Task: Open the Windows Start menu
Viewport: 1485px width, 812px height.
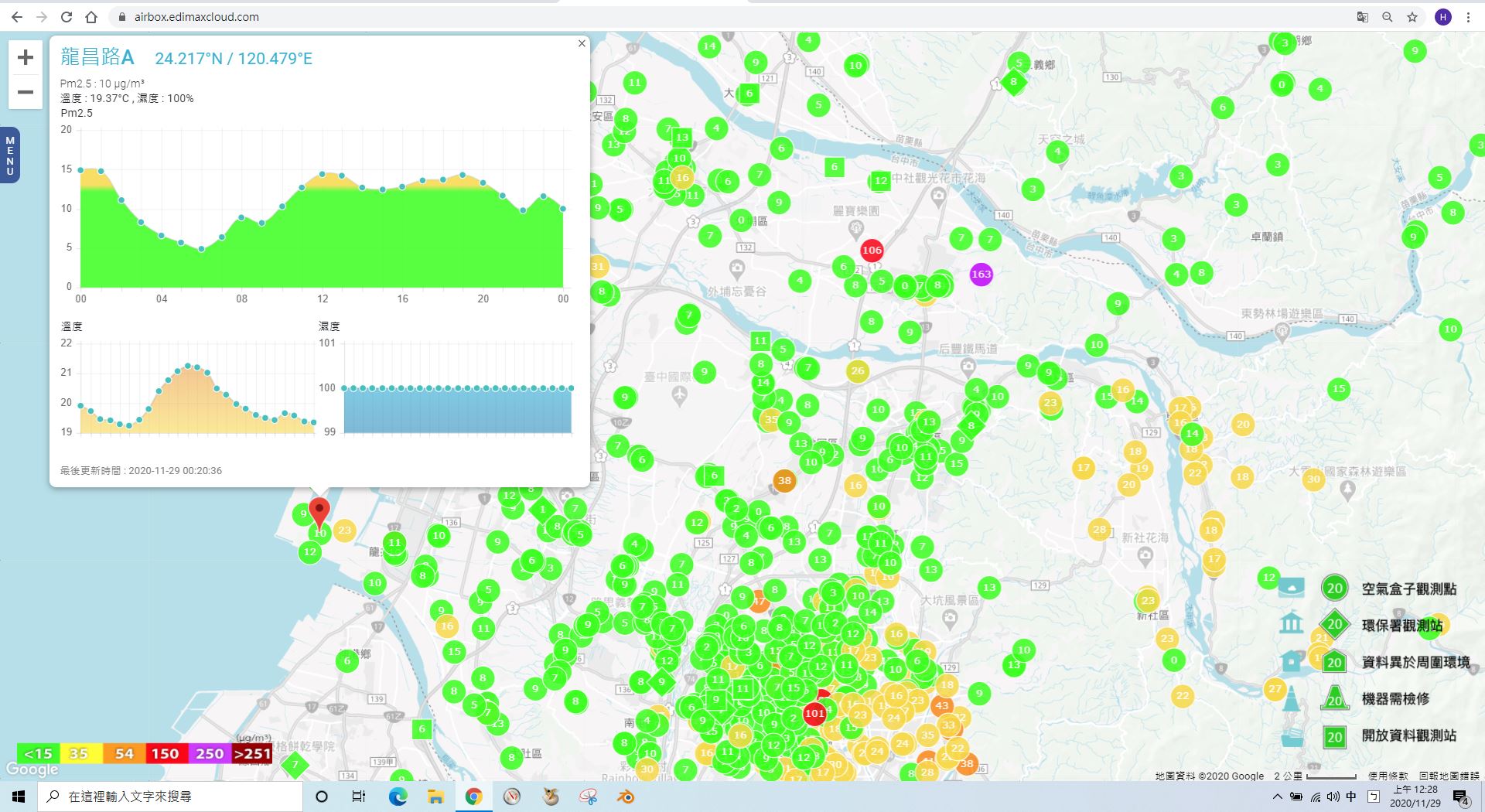Action: click(19, 796)
